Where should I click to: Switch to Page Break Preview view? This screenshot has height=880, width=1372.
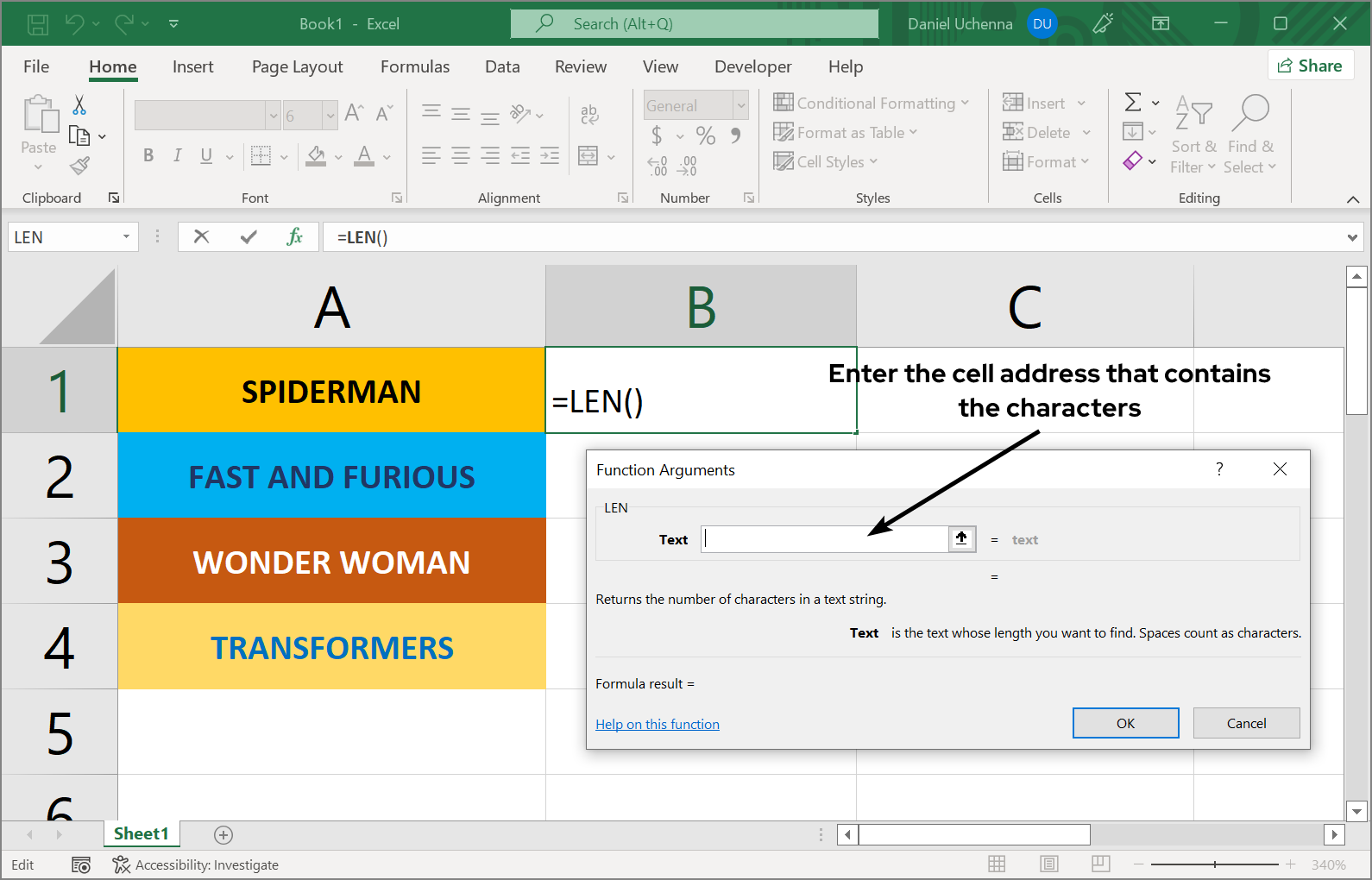click(1100, 864)
